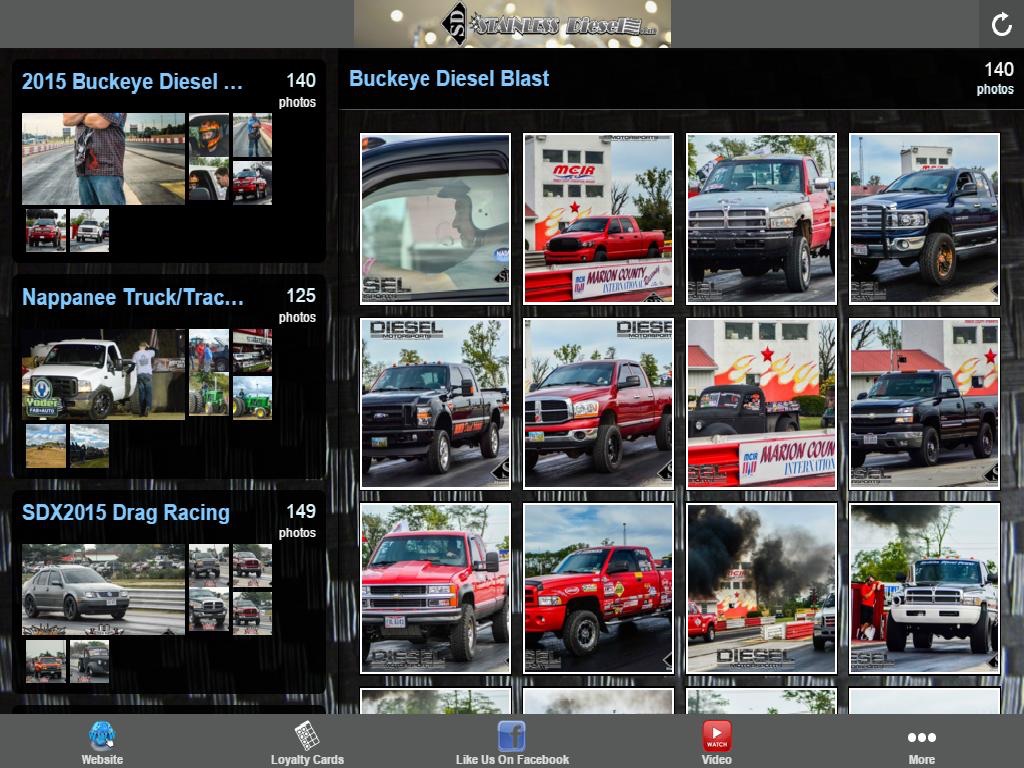
Task: Open the Nappanee Truck/Trac album title
Action: [x=133, y=297]
